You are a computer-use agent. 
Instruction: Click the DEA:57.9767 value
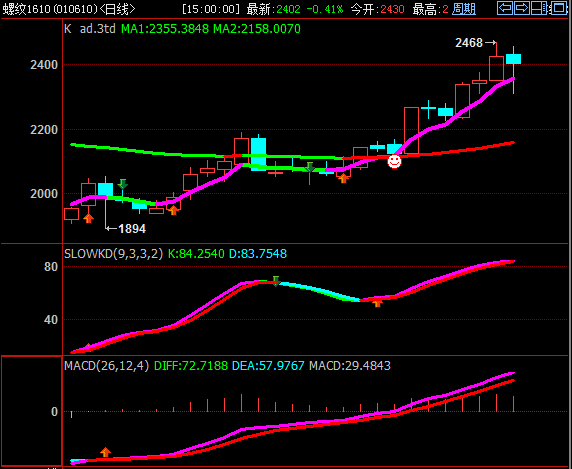coord(268,365)
